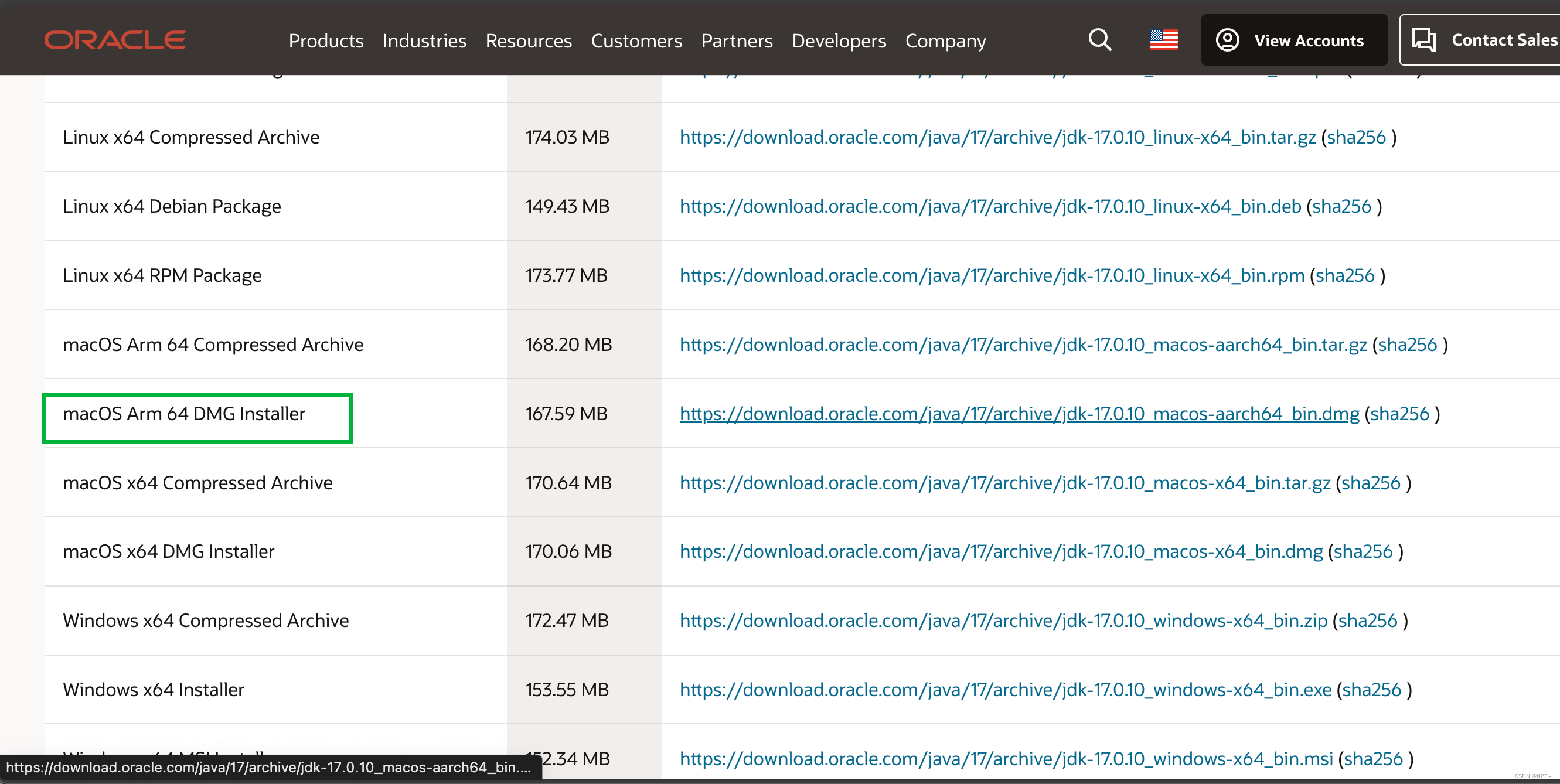Open sha256 for macOS Arm 64 tar.gz
1560x784 pixels.
pos(1408,345)
